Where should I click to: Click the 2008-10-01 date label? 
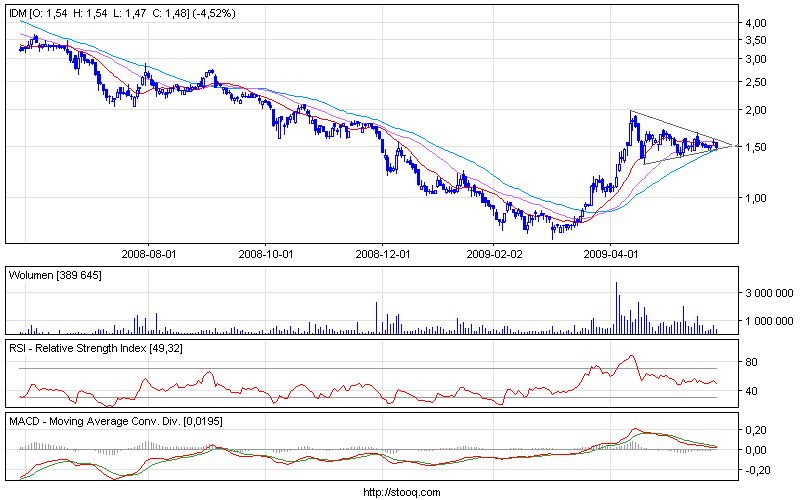(x=266, y=254)
